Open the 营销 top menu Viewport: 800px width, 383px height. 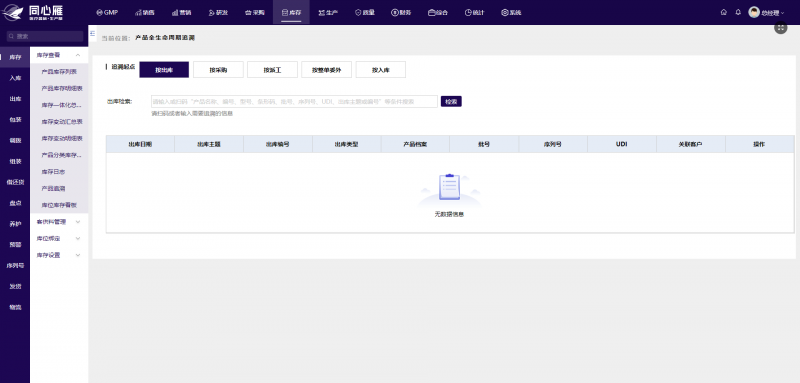(181, 12)
